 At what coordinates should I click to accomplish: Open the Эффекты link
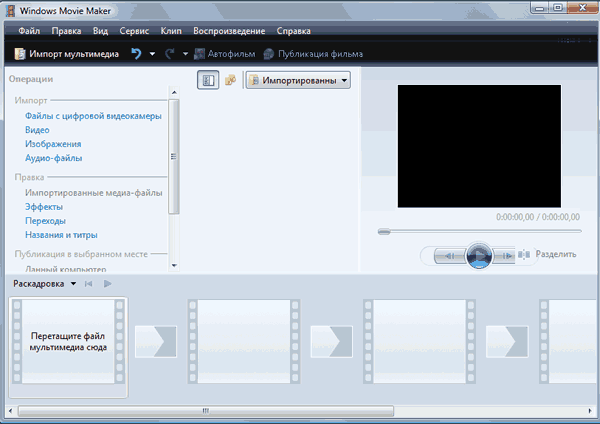pos(44,207)
